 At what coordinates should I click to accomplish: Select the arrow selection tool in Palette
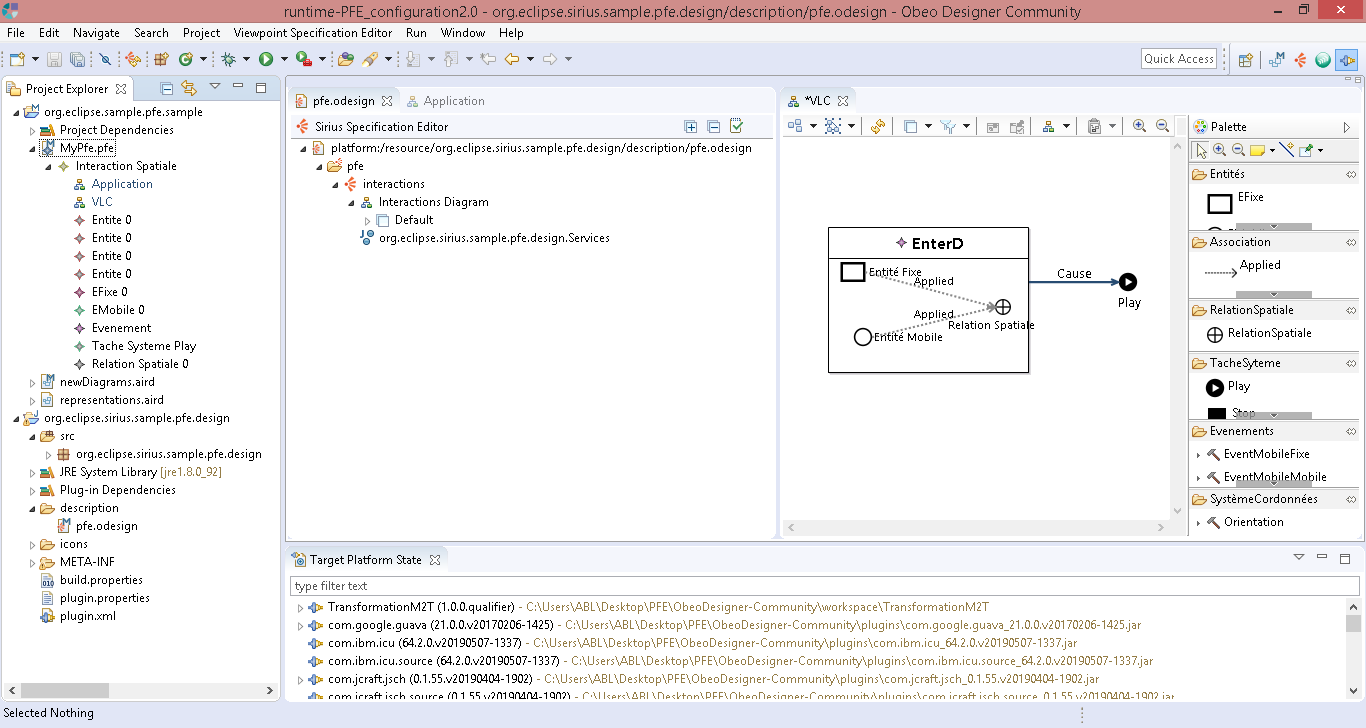pos(1201,150)
